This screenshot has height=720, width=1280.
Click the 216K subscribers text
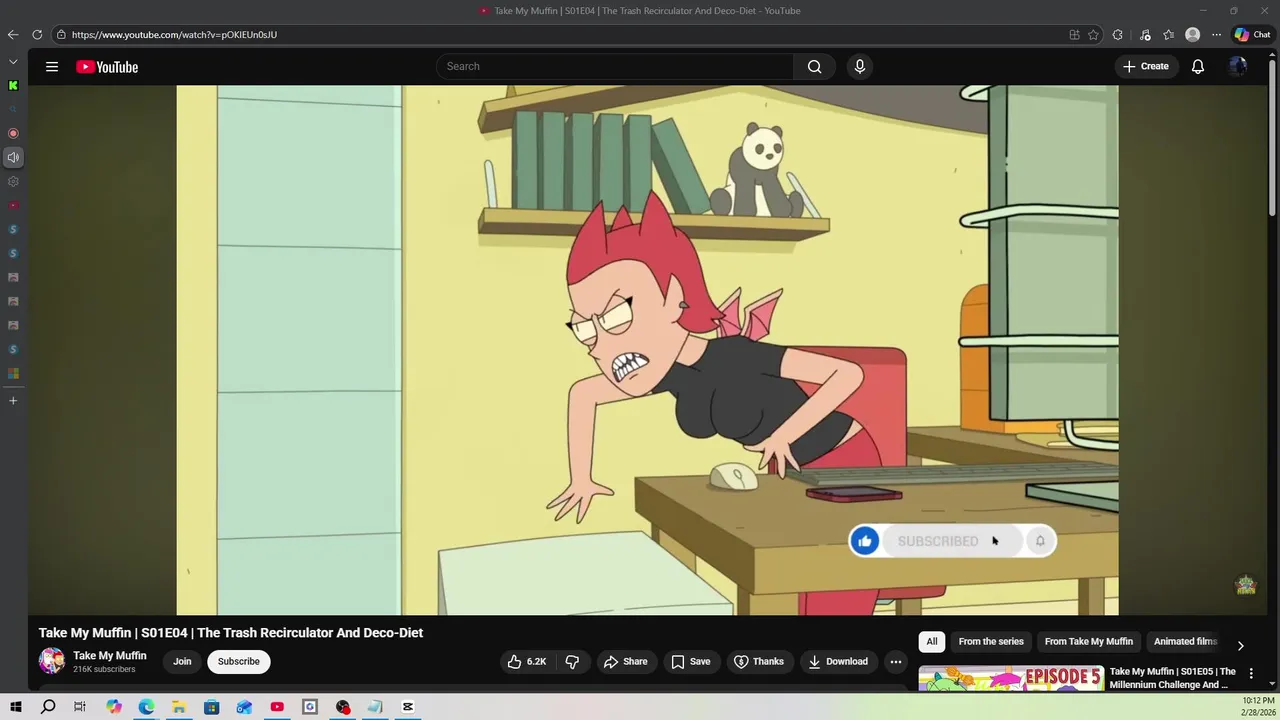[104, 670]
